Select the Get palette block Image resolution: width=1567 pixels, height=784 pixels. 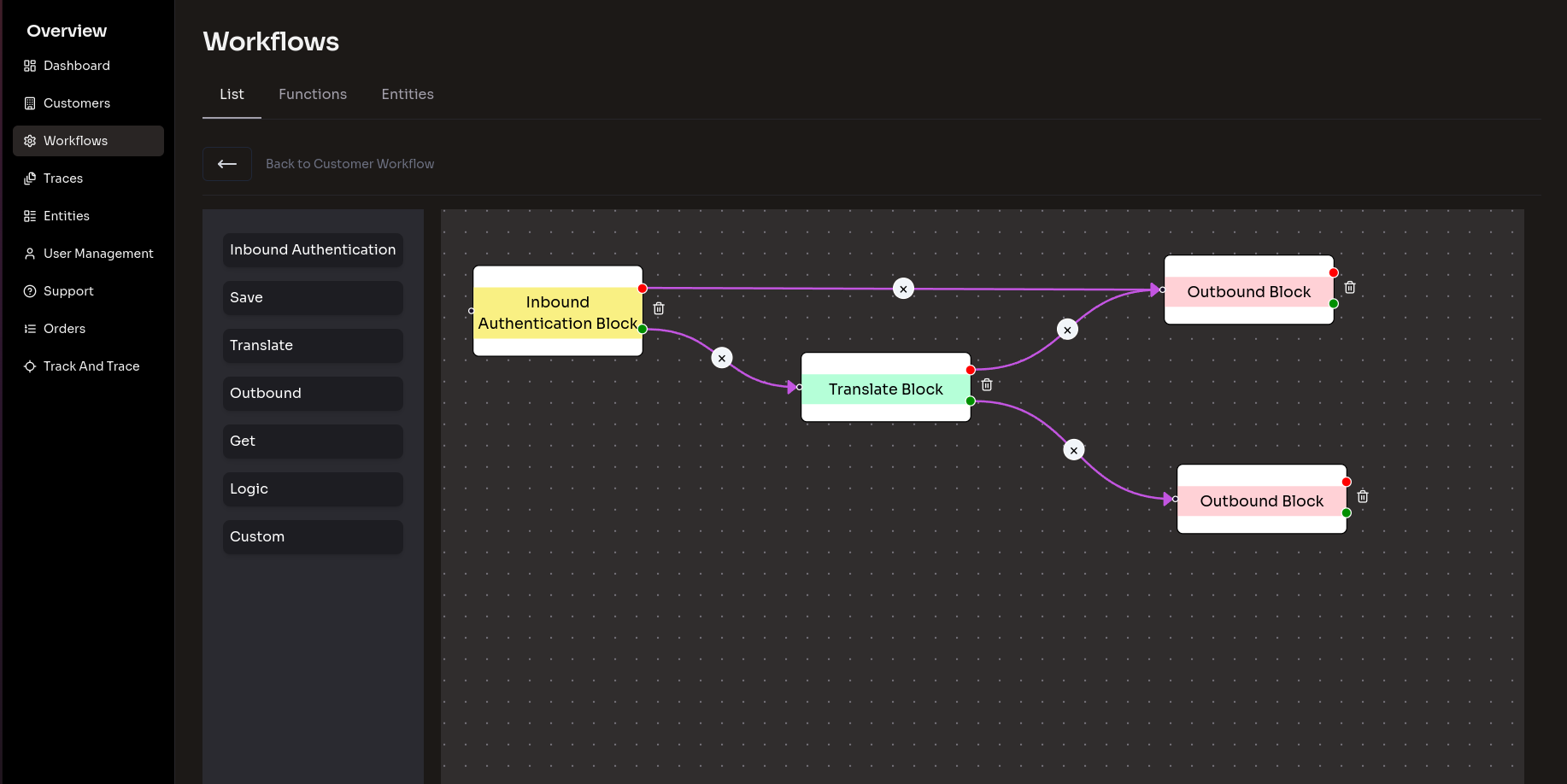(313, 442)
